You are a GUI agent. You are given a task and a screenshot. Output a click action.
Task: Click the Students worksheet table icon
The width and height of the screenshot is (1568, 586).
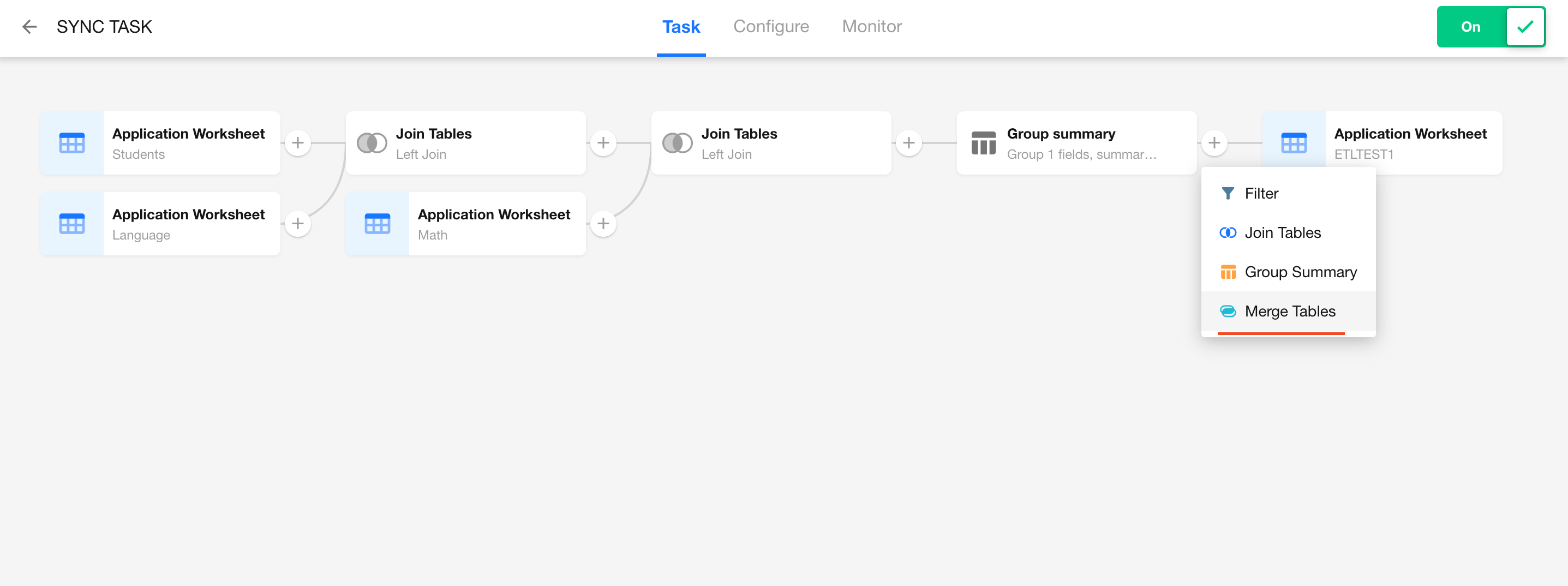tap(72, 143)
